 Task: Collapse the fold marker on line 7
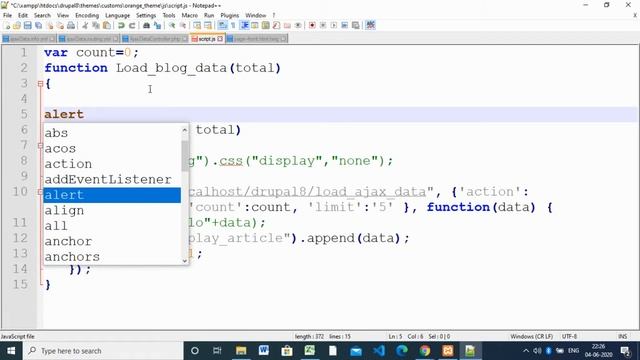[40, 145]
